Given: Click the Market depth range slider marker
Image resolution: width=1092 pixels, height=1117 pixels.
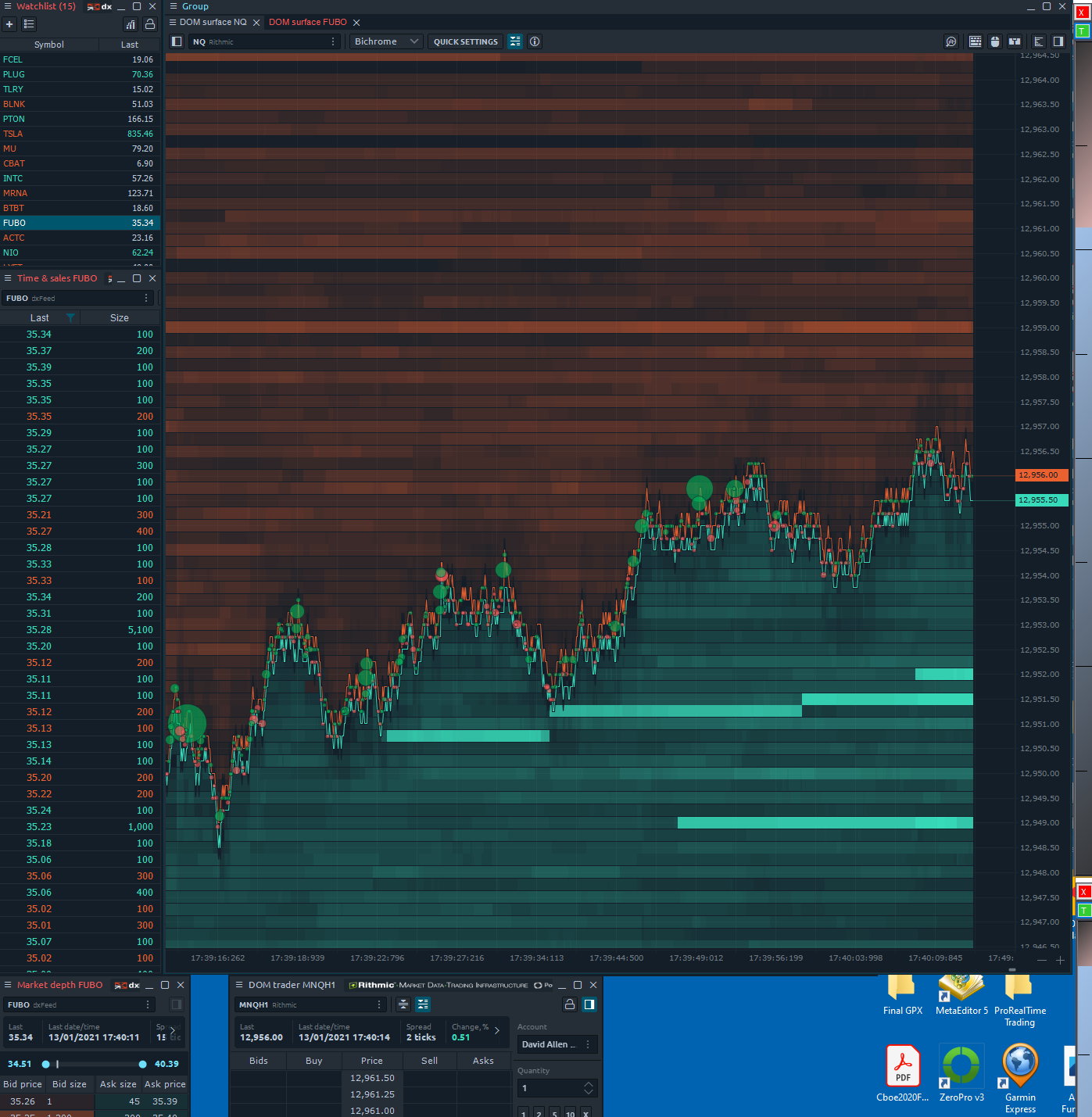Looking at the screenshot, I should [57, 1064].
